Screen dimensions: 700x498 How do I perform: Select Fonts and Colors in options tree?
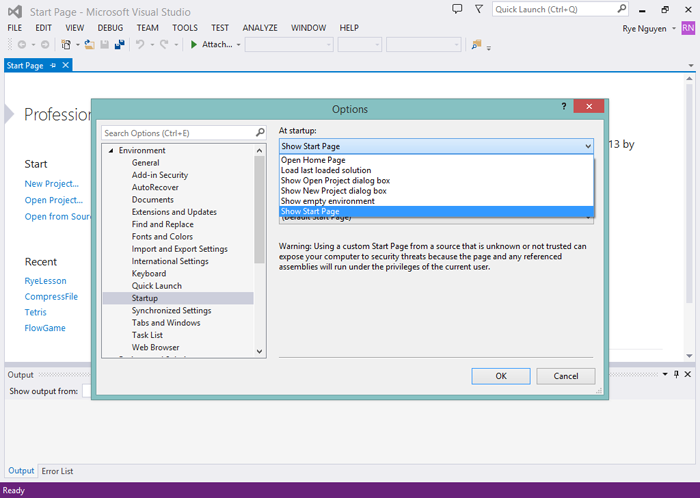click(162, 237)
